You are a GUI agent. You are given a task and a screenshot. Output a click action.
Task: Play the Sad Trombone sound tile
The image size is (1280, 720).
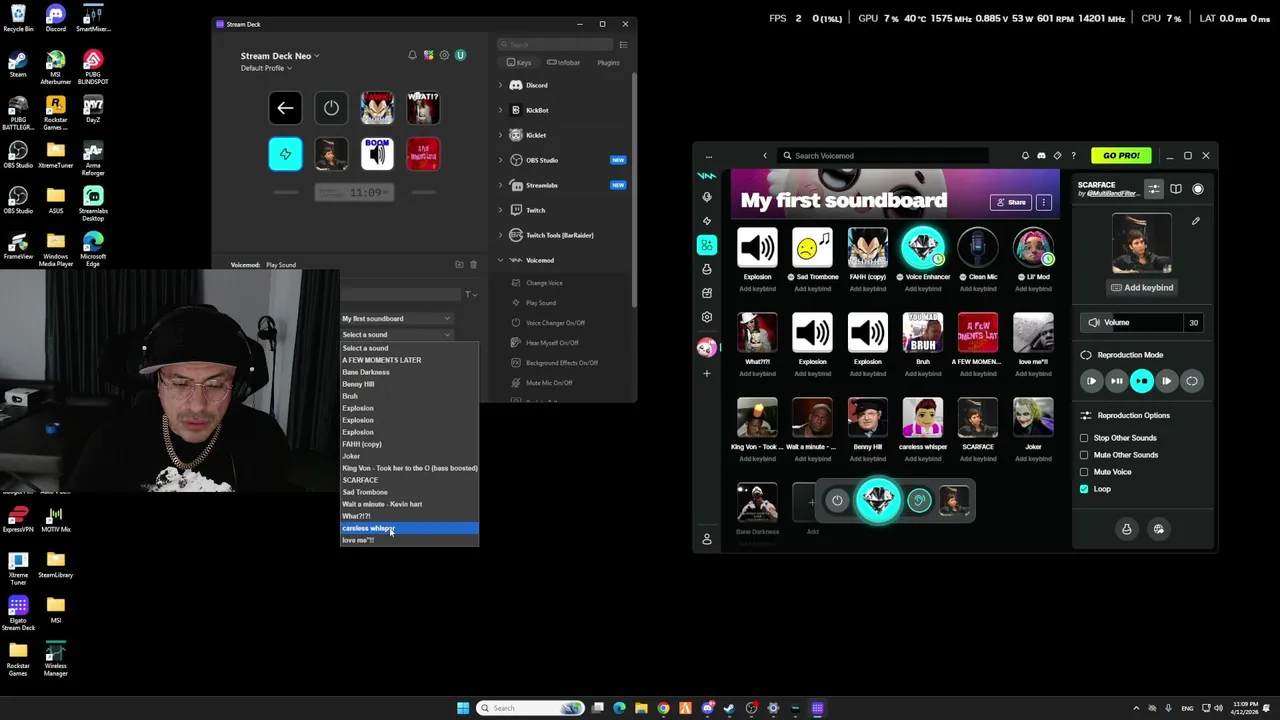[x=812, y=248]
